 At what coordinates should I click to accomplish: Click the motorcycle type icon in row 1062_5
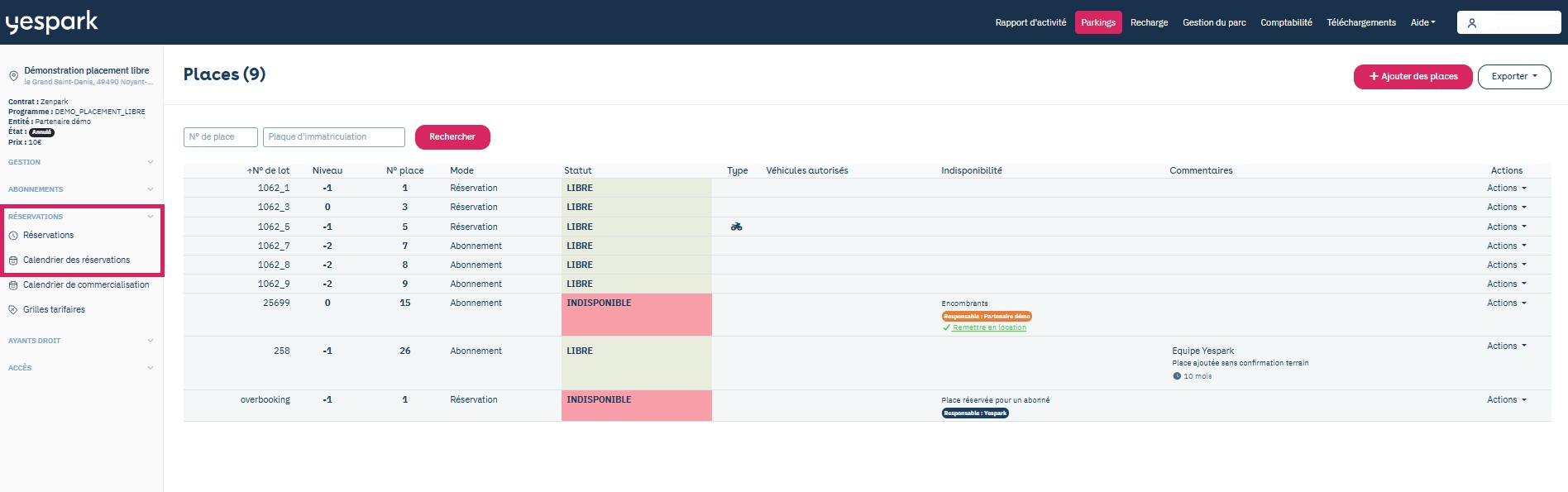pyautogui.click(x=736, y=227)
